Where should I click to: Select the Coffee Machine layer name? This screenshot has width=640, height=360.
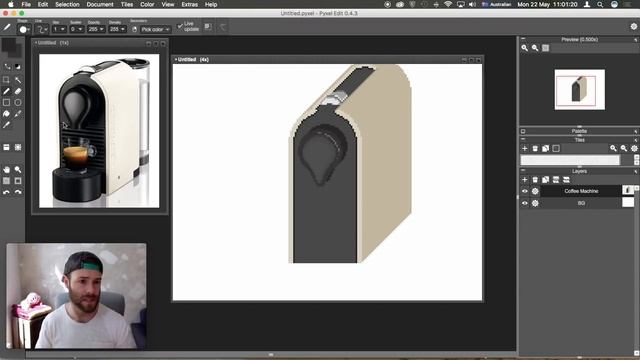pyautogui.click(x=581, y=191)
